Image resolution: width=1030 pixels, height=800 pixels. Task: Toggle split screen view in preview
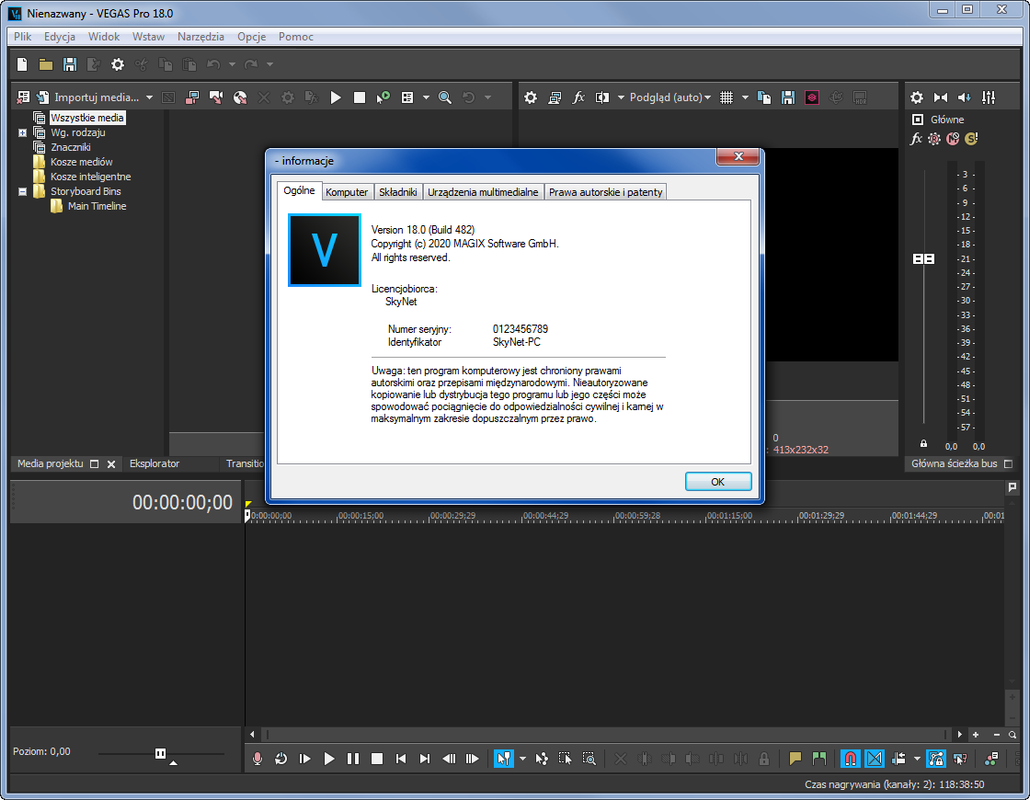click(x=602, y=97)
